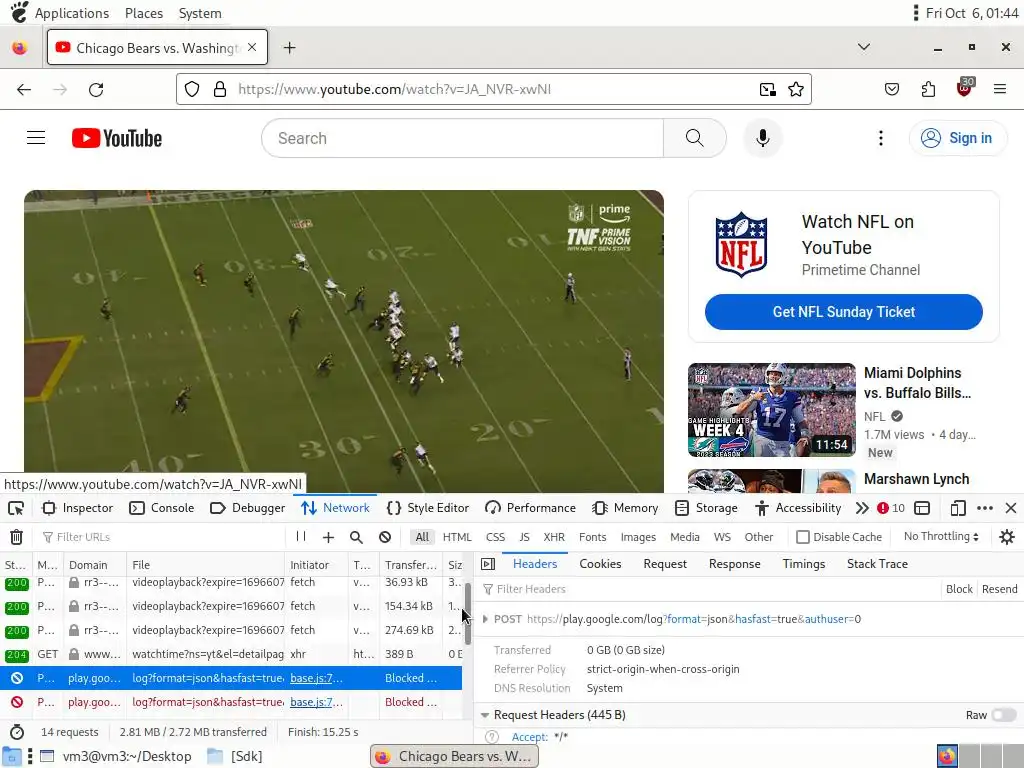Image resolution: width=1024 pixels, height=768 pixels.
Task: Click the Sign in button
Action: [x=957, y=138]
